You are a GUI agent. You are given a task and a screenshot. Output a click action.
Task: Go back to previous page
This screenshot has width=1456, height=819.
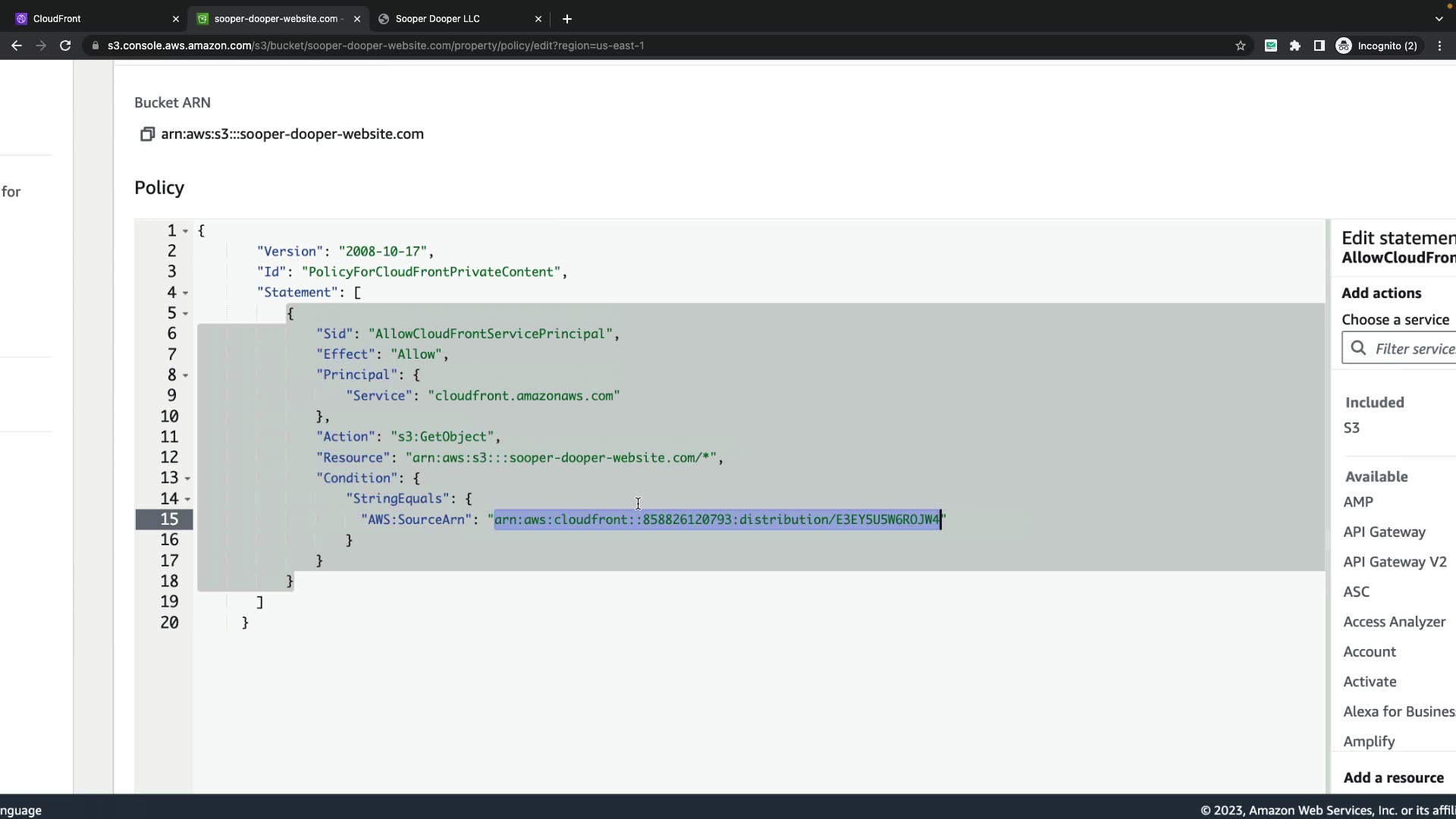tap(17, 45)
